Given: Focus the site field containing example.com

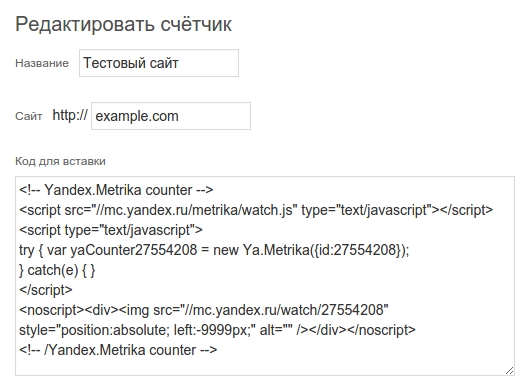Looking at the screenshot, I should [171, 116].
